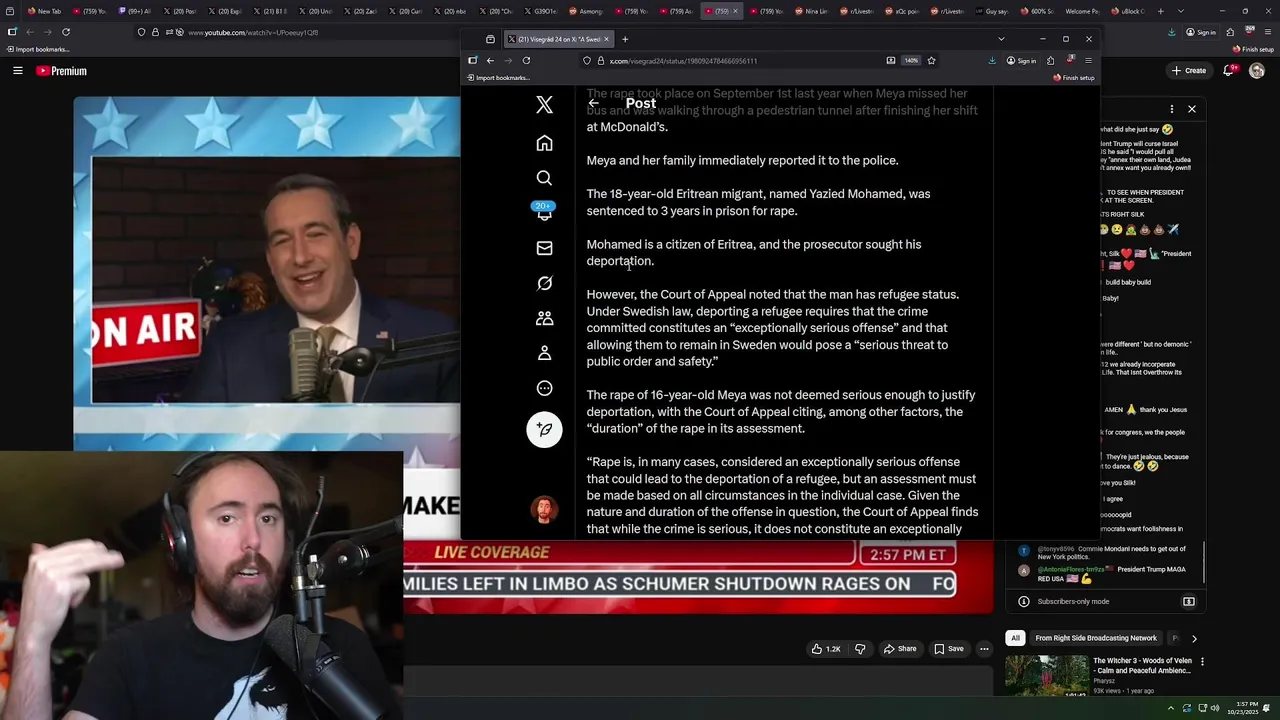Screen dimensions: 1280x720
Task: Go back in the x.com browser window
Action: pos(490,60)
